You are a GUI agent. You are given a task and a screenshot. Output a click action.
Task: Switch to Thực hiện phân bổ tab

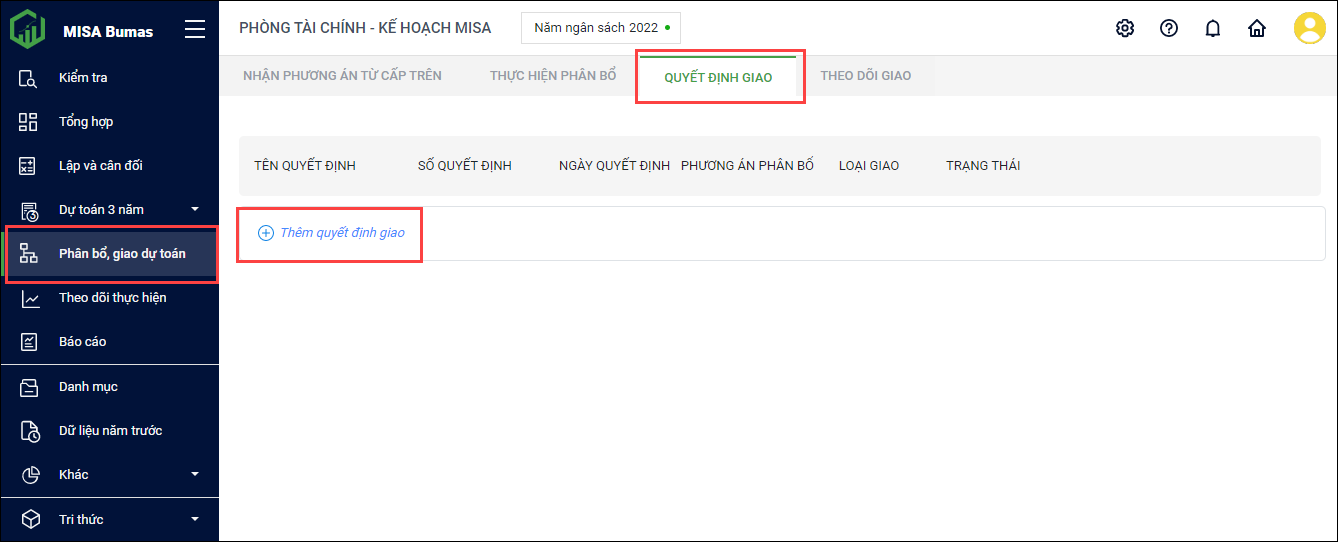click(553, 76)
